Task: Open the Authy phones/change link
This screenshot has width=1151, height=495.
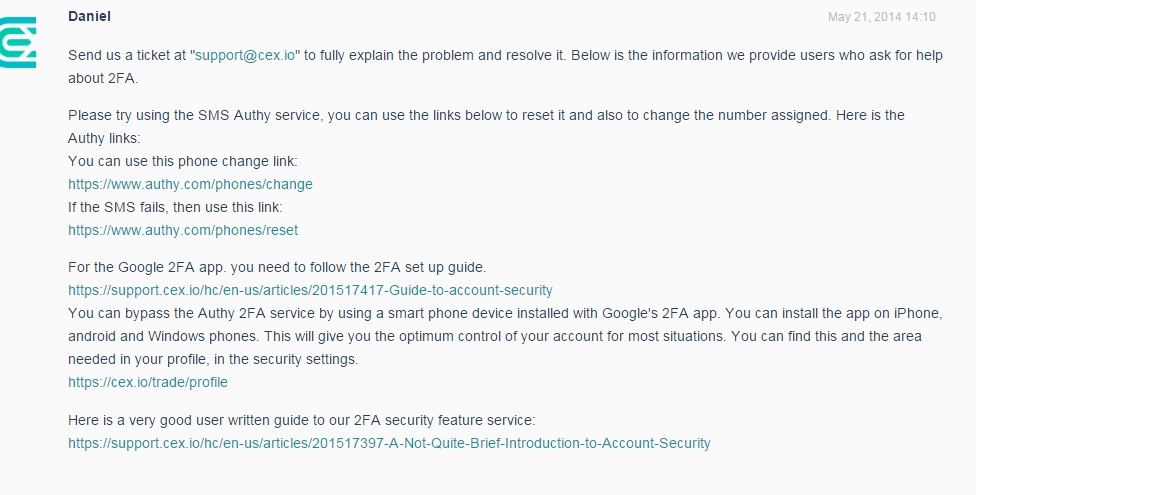Action: (x=190, y=184)
